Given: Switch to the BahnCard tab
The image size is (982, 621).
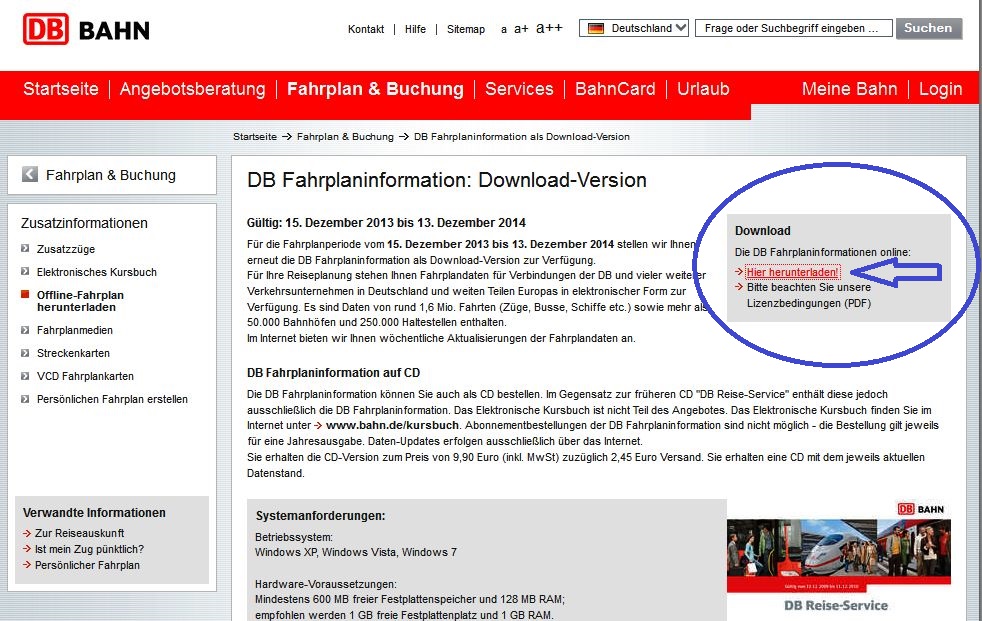Looking at the screenshot, I should tap(615, 89).
